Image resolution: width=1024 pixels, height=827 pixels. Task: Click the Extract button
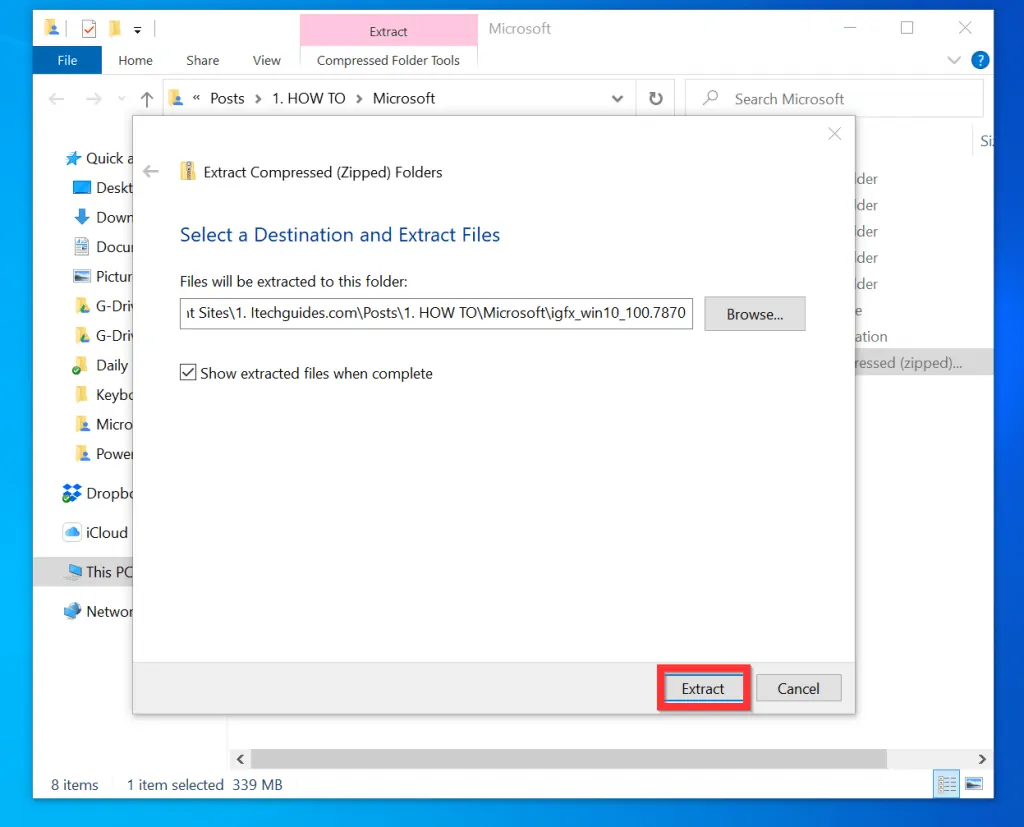point(703,688)
